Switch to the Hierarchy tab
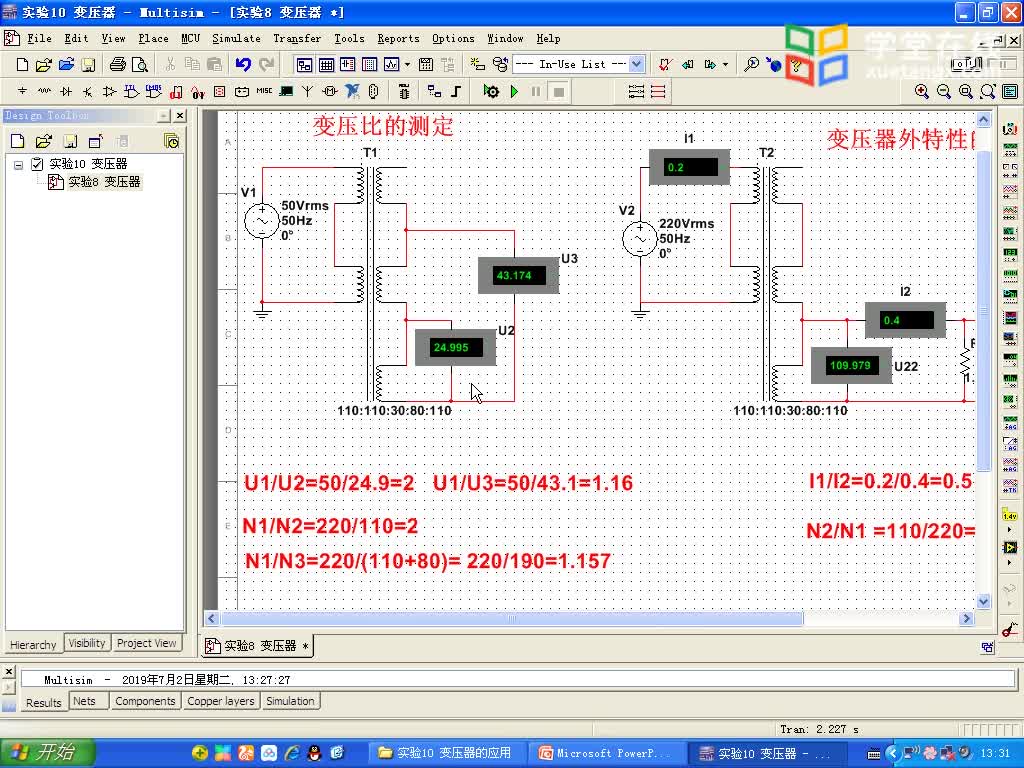The height and width of the screenshot is (768, 1024). tap(33, 645)
